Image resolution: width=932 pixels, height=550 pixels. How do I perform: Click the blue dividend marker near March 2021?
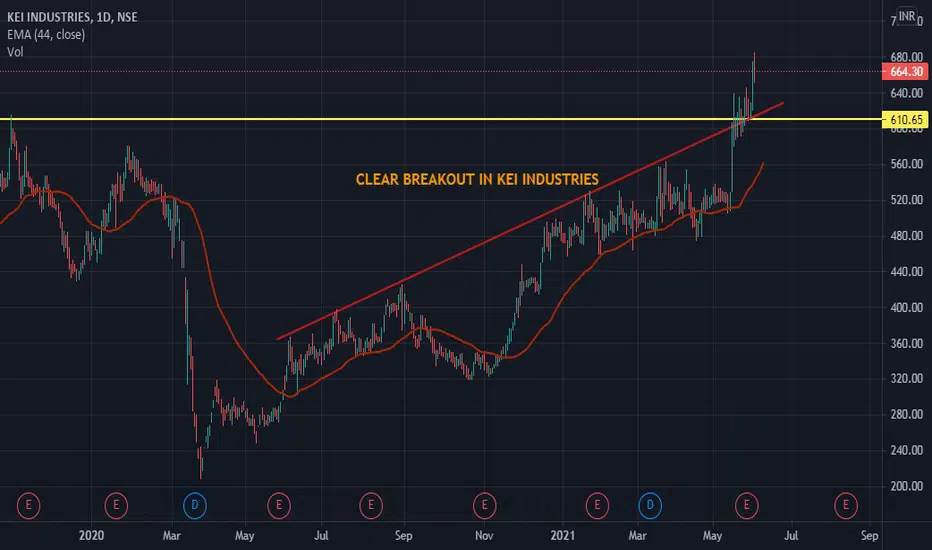tap(650, 506)
